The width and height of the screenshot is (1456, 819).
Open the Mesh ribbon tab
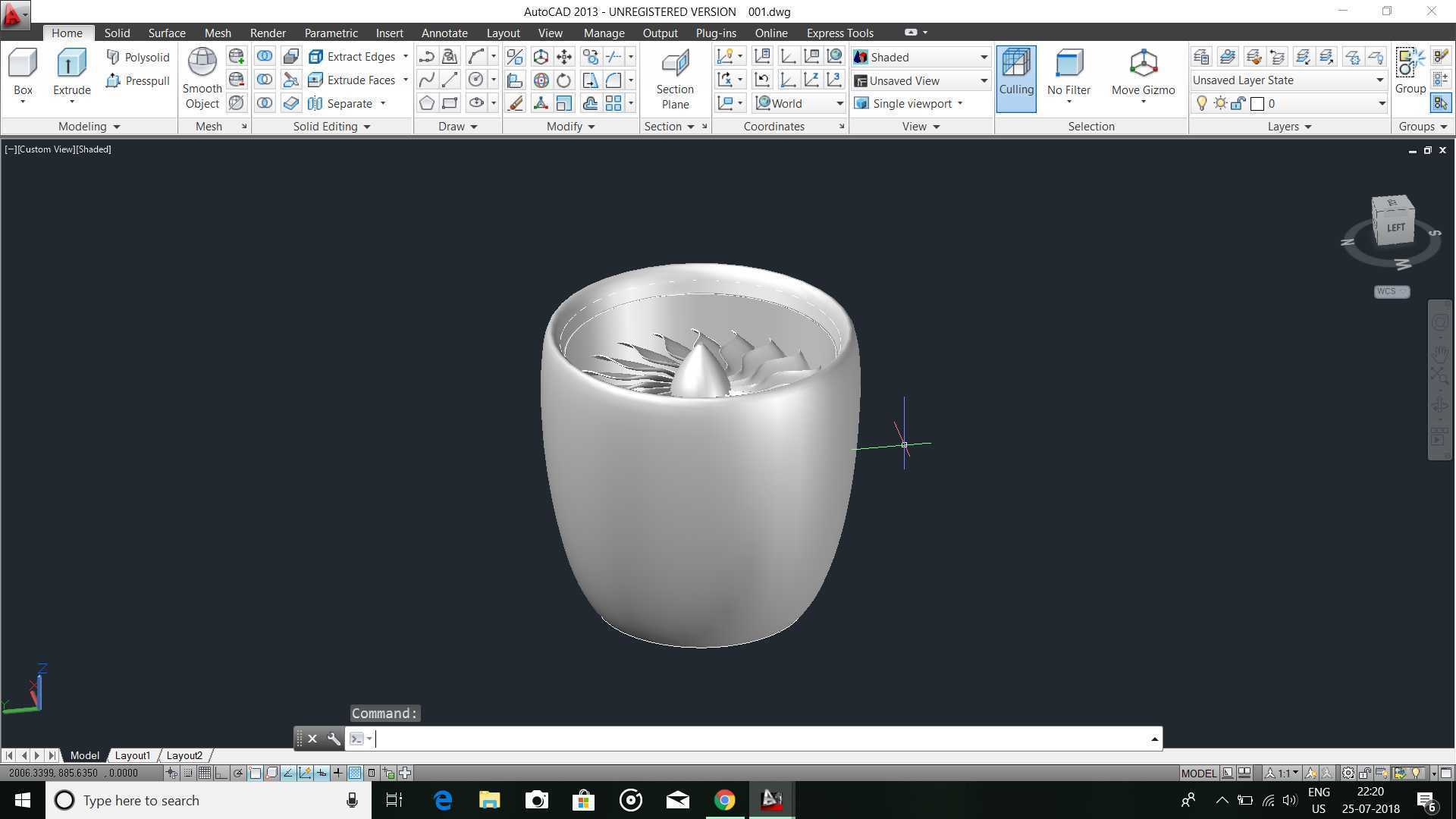(218, 33)
